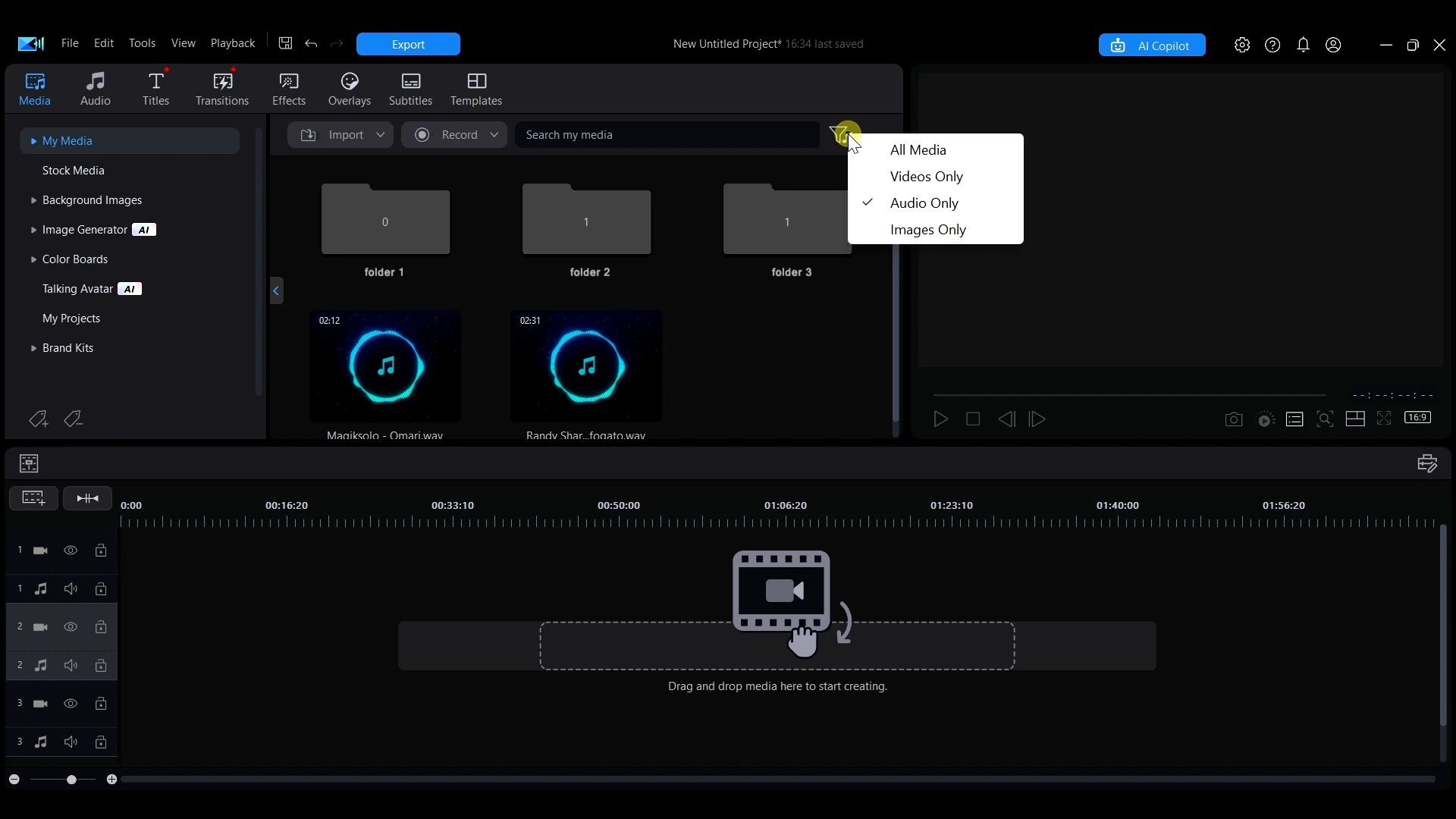1456x819 pixels.
Task: Click the preview zoom fit icon
Action: click(1325, 419)
